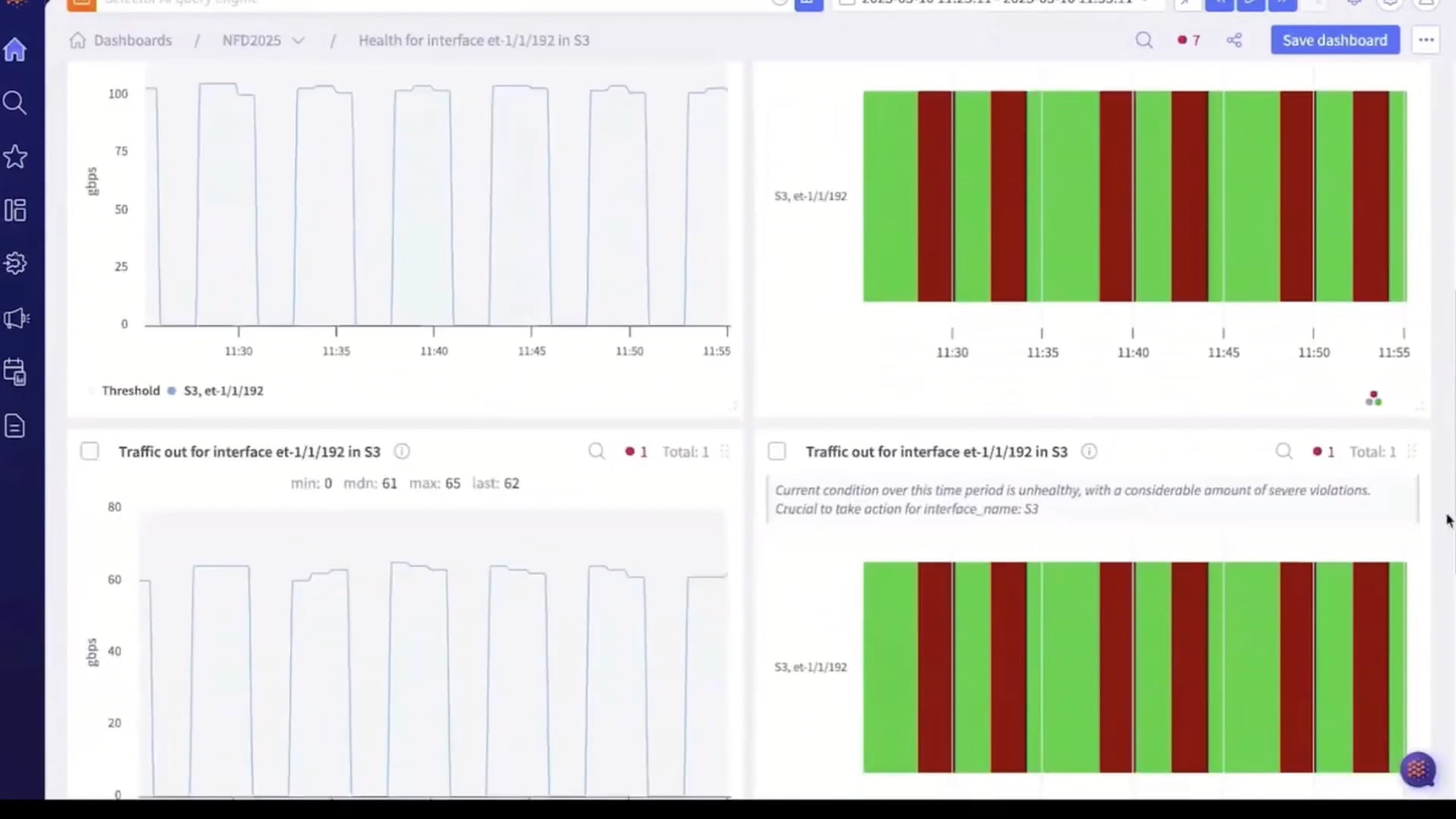1456x819 pixels.
Task: Open Favorites via the star sidebar icon
Action: pyautogui.click(x=15, y=157)
